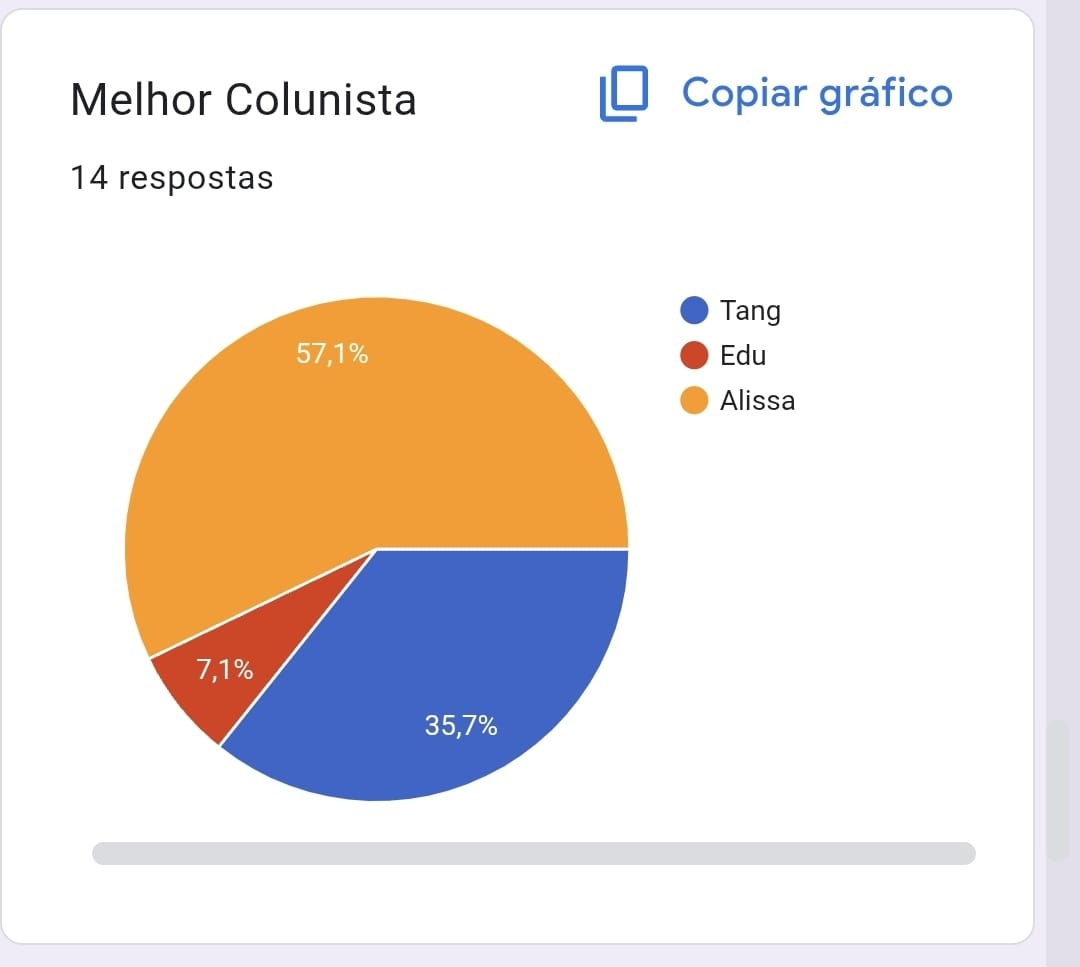Select the red Edu legend dot
Image resolution: width=1080 pixels, height=967 pixels.
point(694,355)
